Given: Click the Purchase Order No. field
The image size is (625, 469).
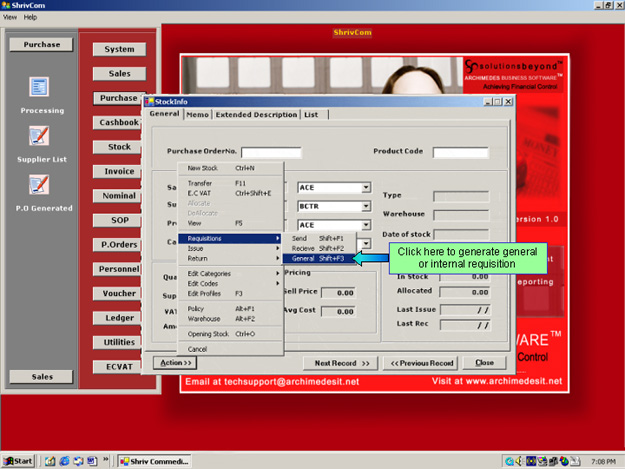Looking at the screenshot, I should click(271, 152).
